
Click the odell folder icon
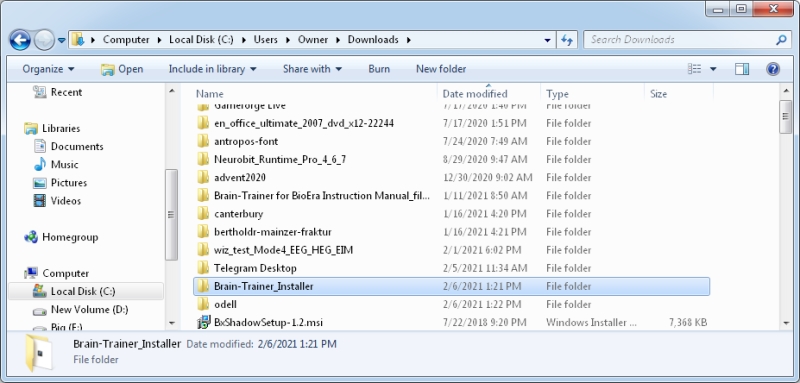(x=204, y=304)
